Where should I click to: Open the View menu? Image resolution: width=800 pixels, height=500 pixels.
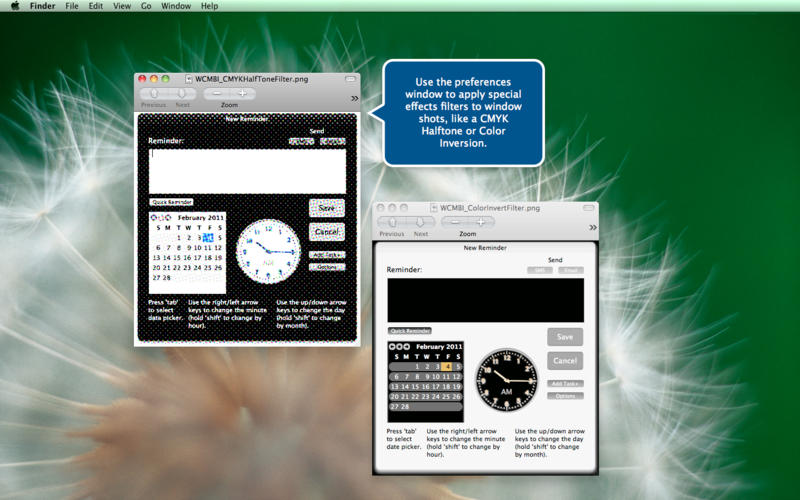click(122, 6)
